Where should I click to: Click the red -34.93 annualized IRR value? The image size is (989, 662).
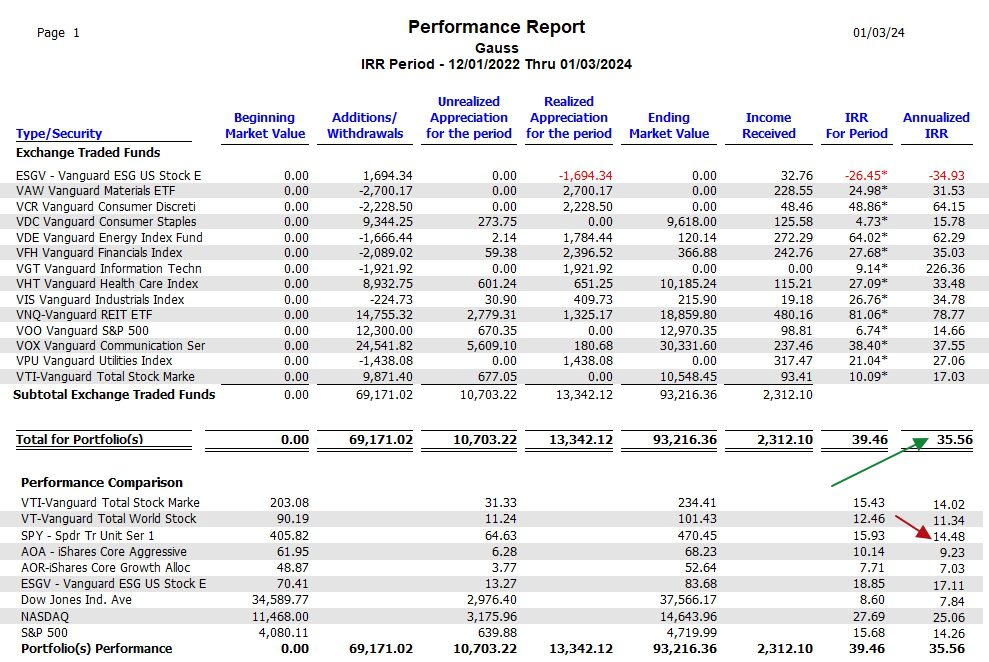tap(947, 175)
